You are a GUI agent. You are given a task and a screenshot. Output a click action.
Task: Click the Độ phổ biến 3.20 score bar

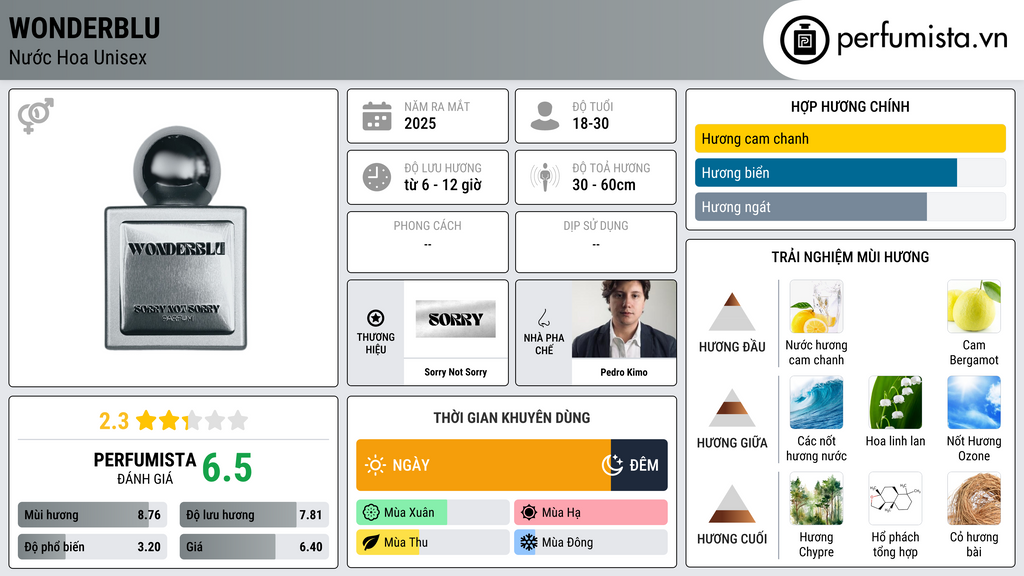(92, 547)
